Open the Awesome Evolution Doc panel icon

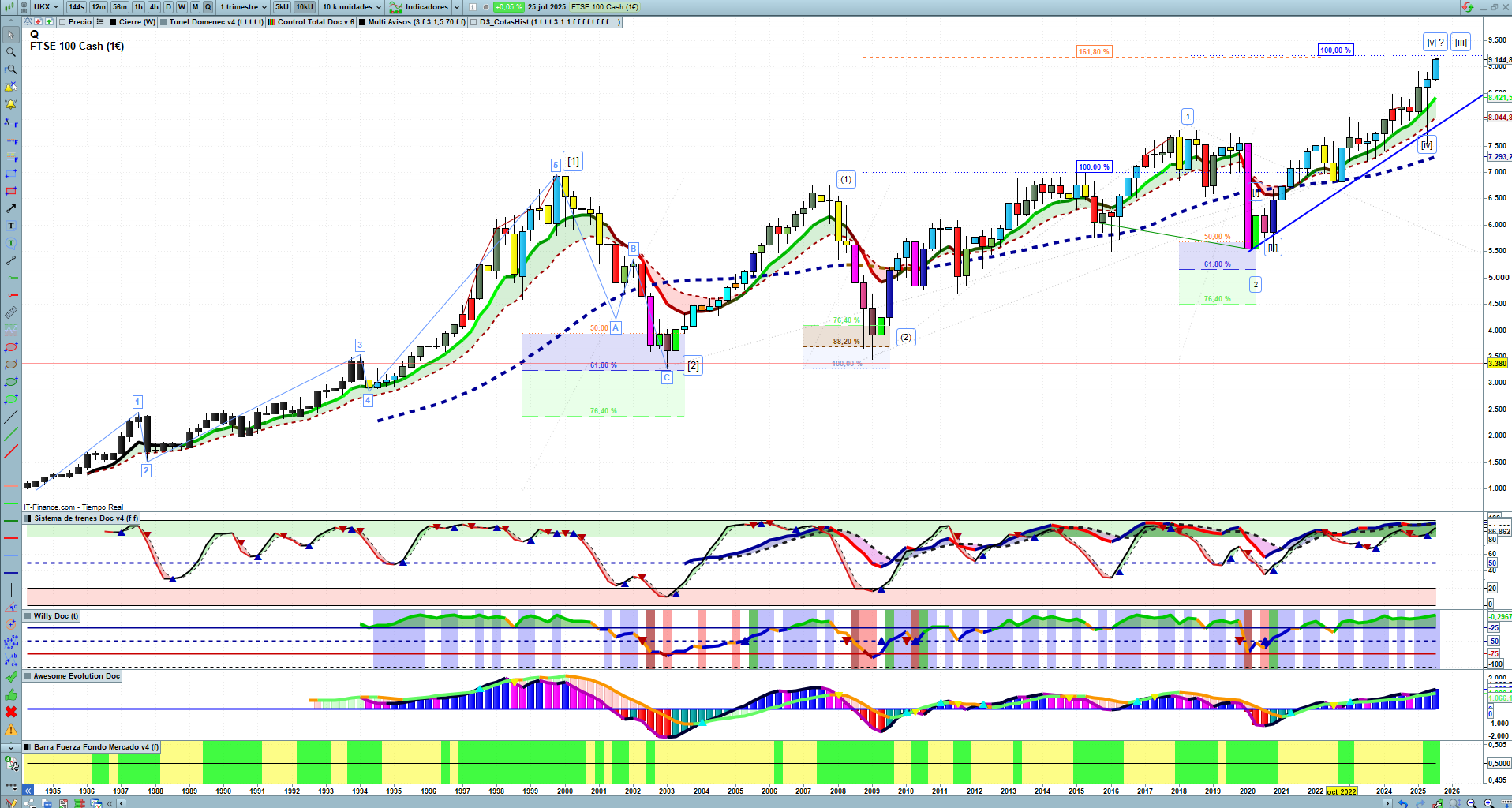coord(28,676)
